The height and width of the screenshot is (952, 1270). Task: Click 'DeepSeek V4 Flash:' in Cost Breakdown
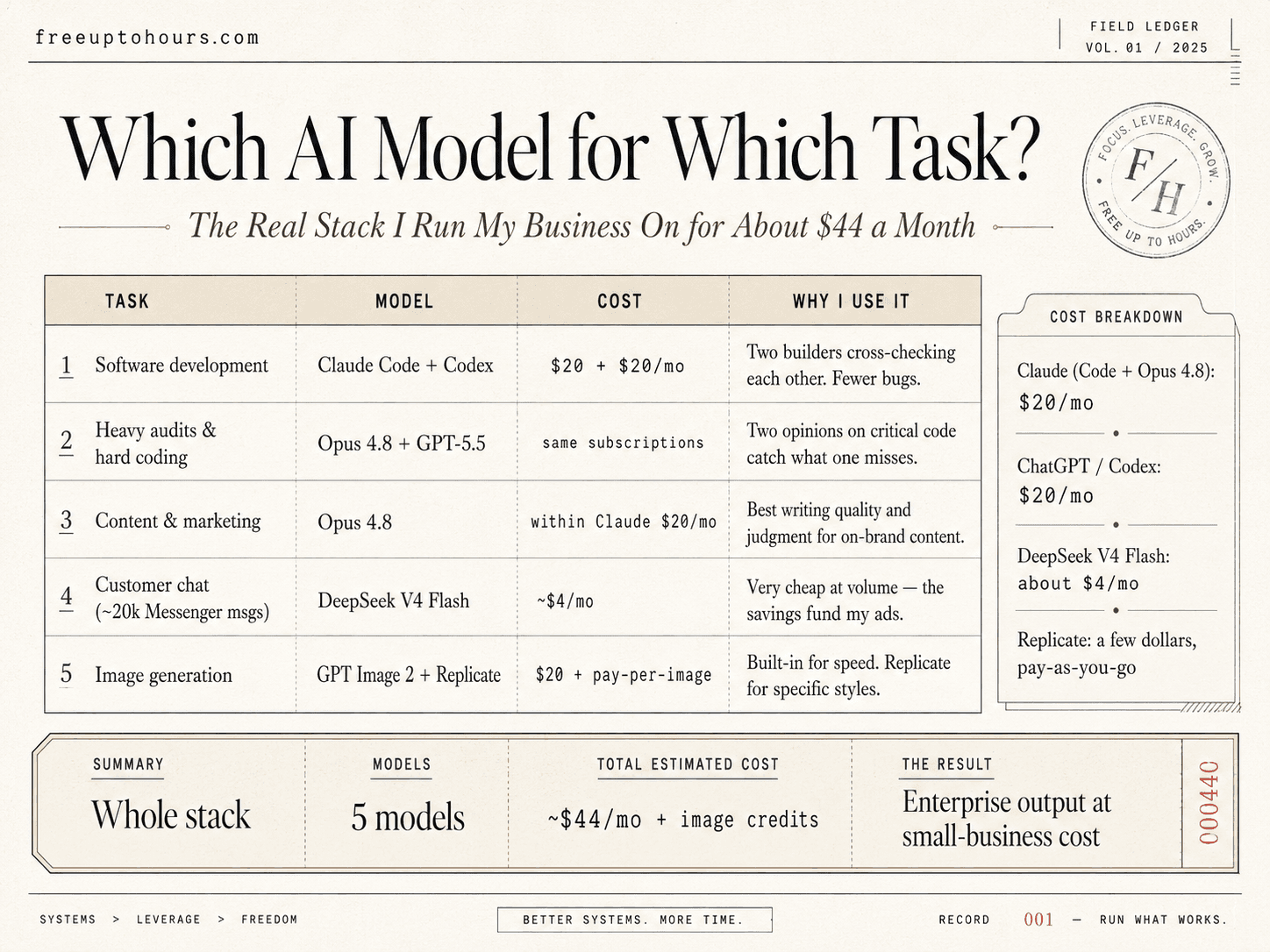[x=1093, y=556]
